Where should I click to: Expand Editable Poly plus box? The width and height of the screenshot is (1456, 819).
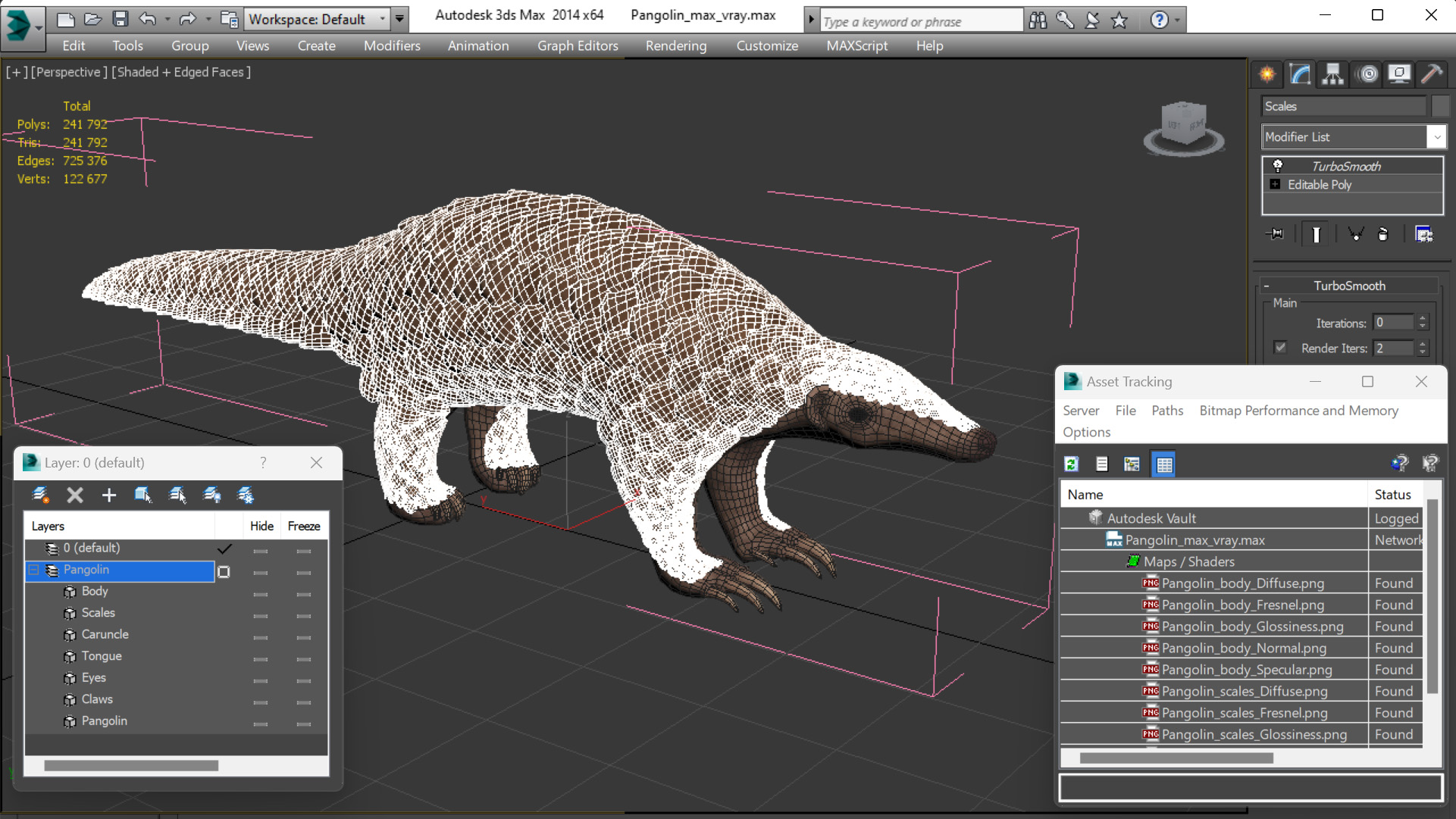point(1275,184)
